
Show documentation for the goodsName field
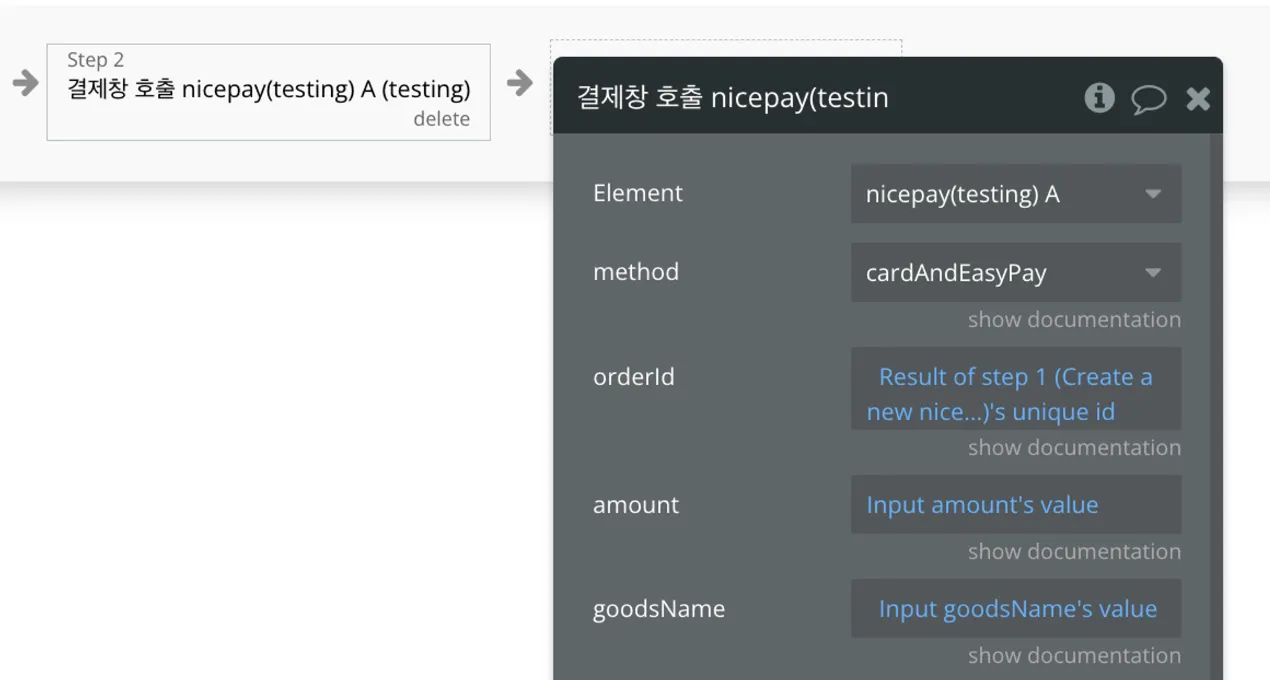click(x=1074, y=656)
